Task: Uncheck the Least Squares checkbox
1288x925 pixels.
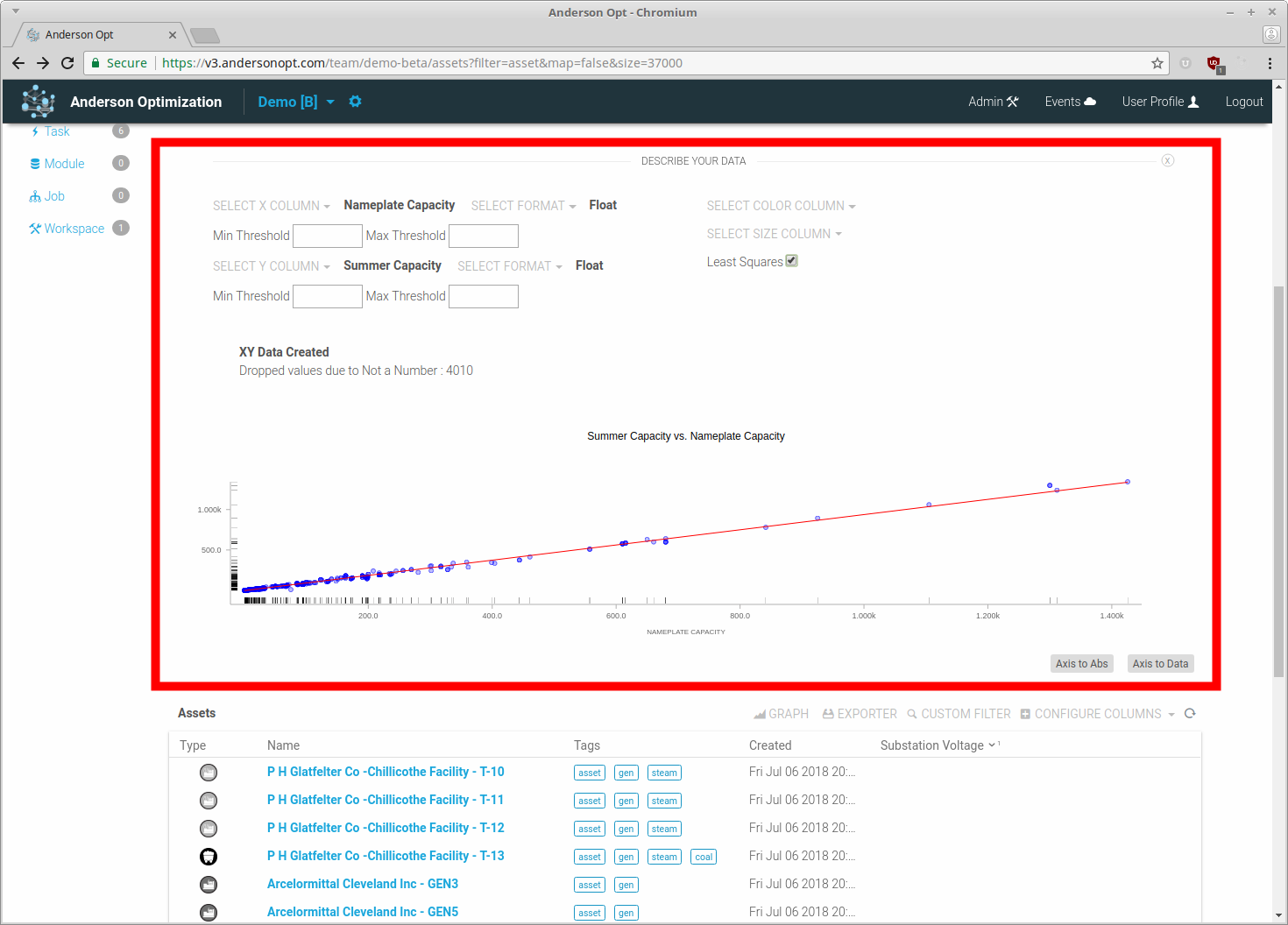Action: click(x=791, y=261)
